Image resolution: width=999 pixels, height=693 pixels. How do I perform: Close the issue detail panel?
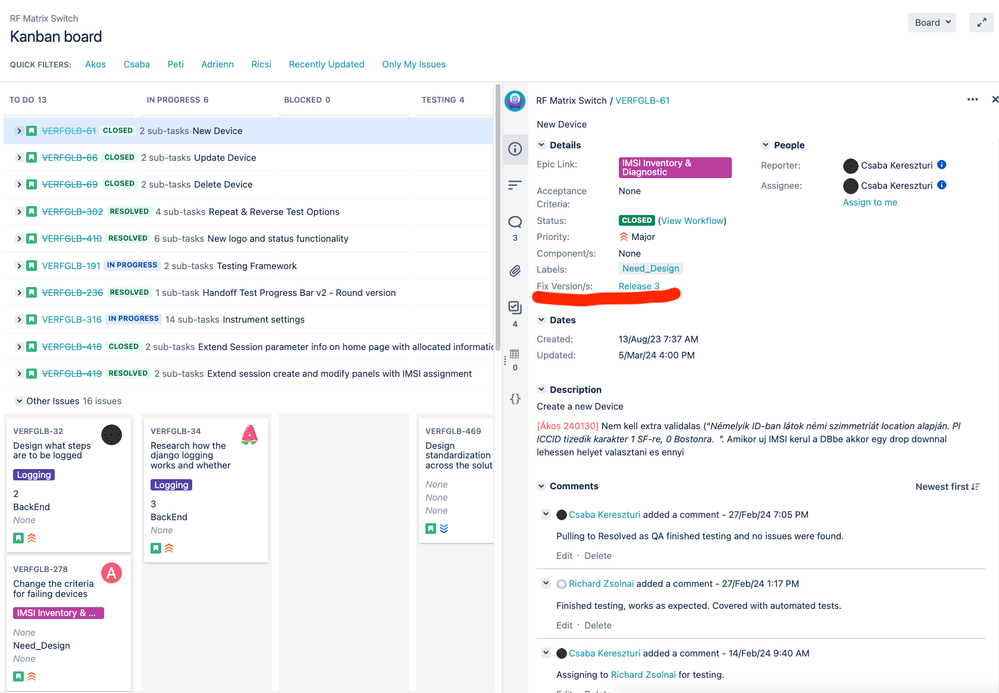(x=995, y=99)
